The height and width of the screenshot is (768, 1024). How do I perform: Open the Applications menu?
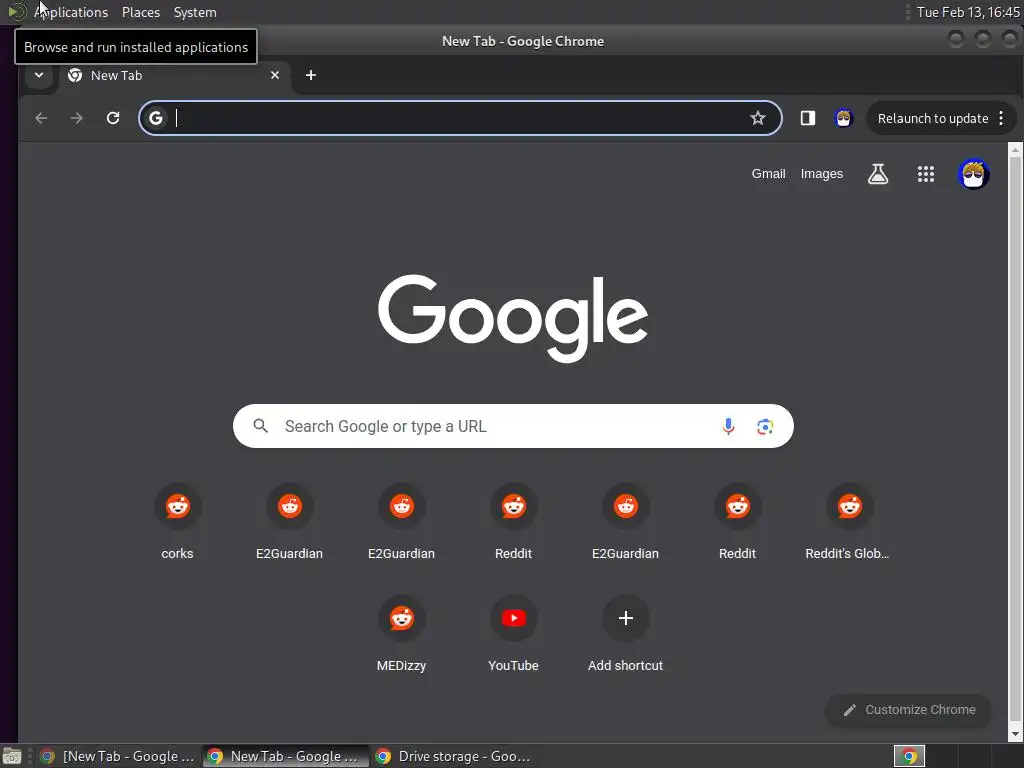71,12
